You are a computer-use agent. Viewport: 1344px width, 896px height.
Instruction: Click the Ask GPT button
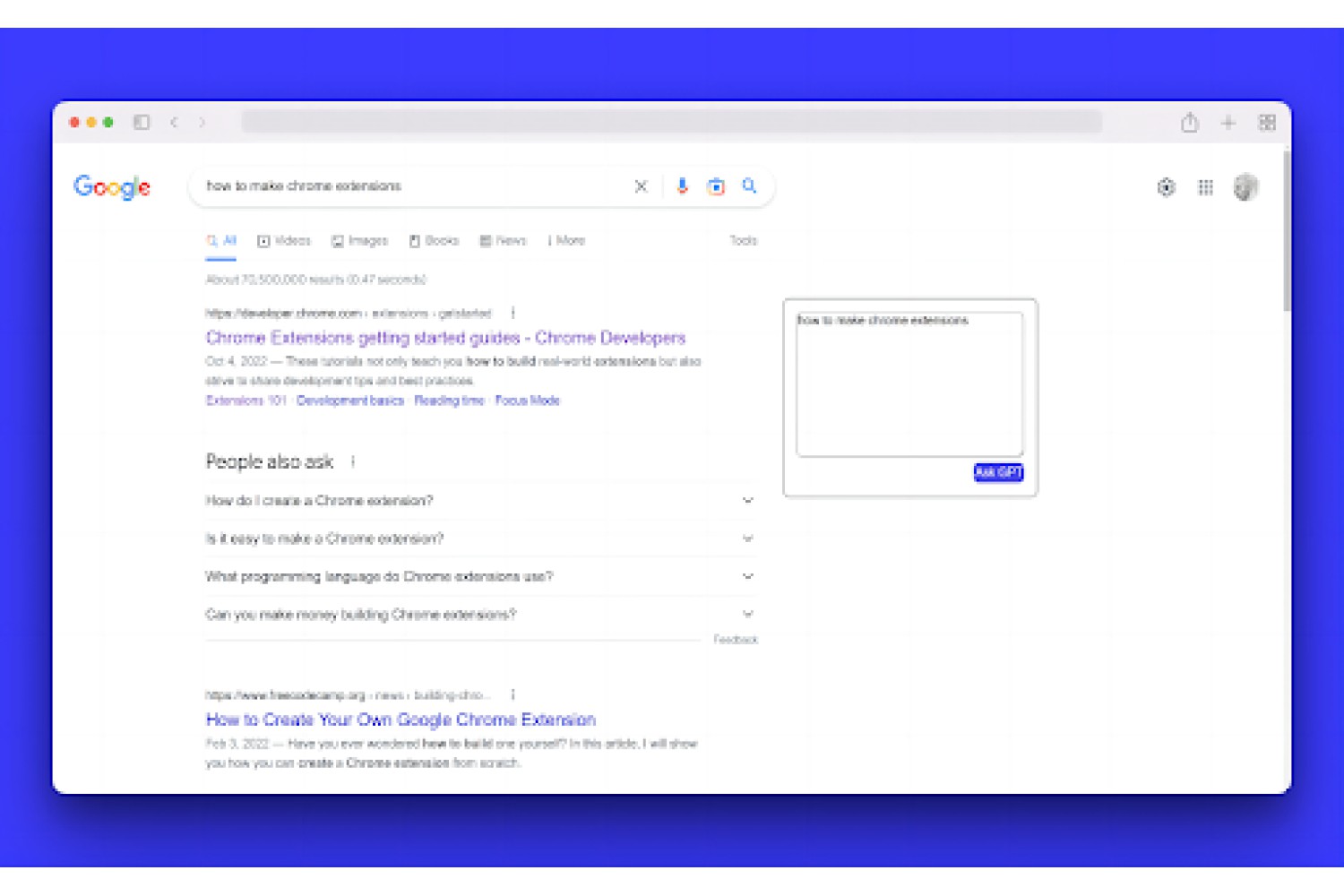tap(998, 471)
